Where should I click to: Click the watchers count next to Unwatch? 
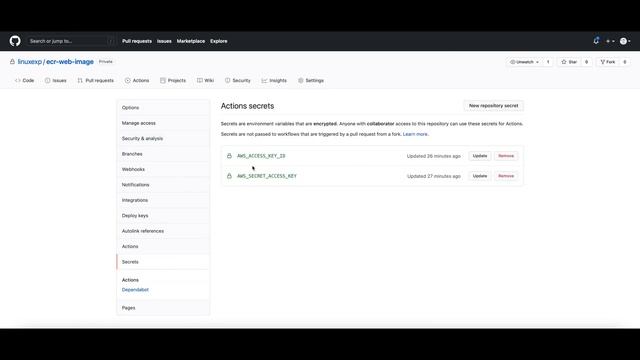[x=548, y=62]
